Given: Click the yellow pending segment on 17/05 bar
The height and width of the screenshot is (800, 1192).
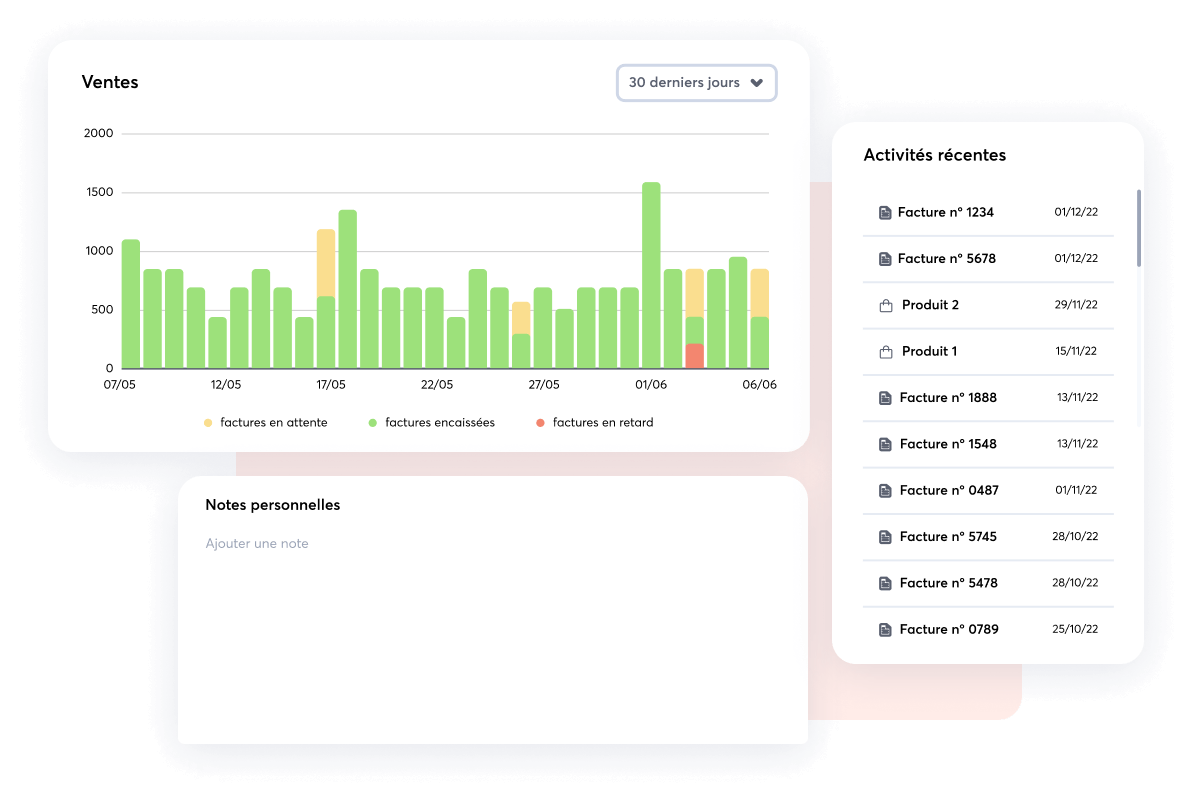Looking at the screenshot, I should pos(326,262).
